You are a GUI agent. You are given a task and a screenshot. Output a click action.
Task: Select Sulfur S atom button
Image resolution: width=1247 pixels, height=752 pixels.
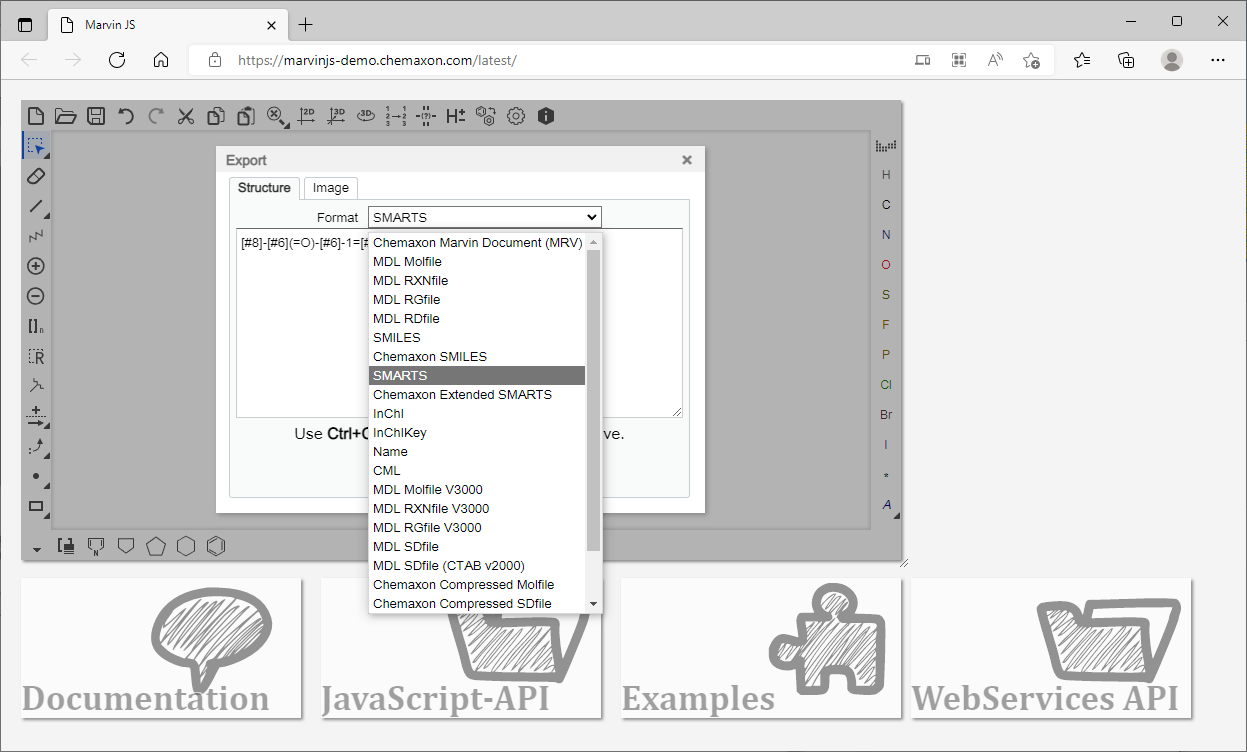[886, 295]
